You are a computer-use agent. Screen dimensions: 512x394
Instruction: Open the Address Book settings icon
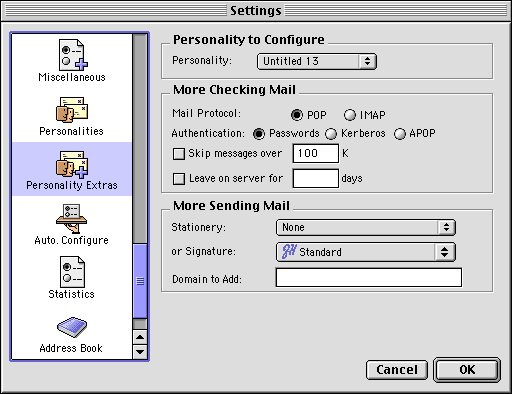tap(72, 327)
